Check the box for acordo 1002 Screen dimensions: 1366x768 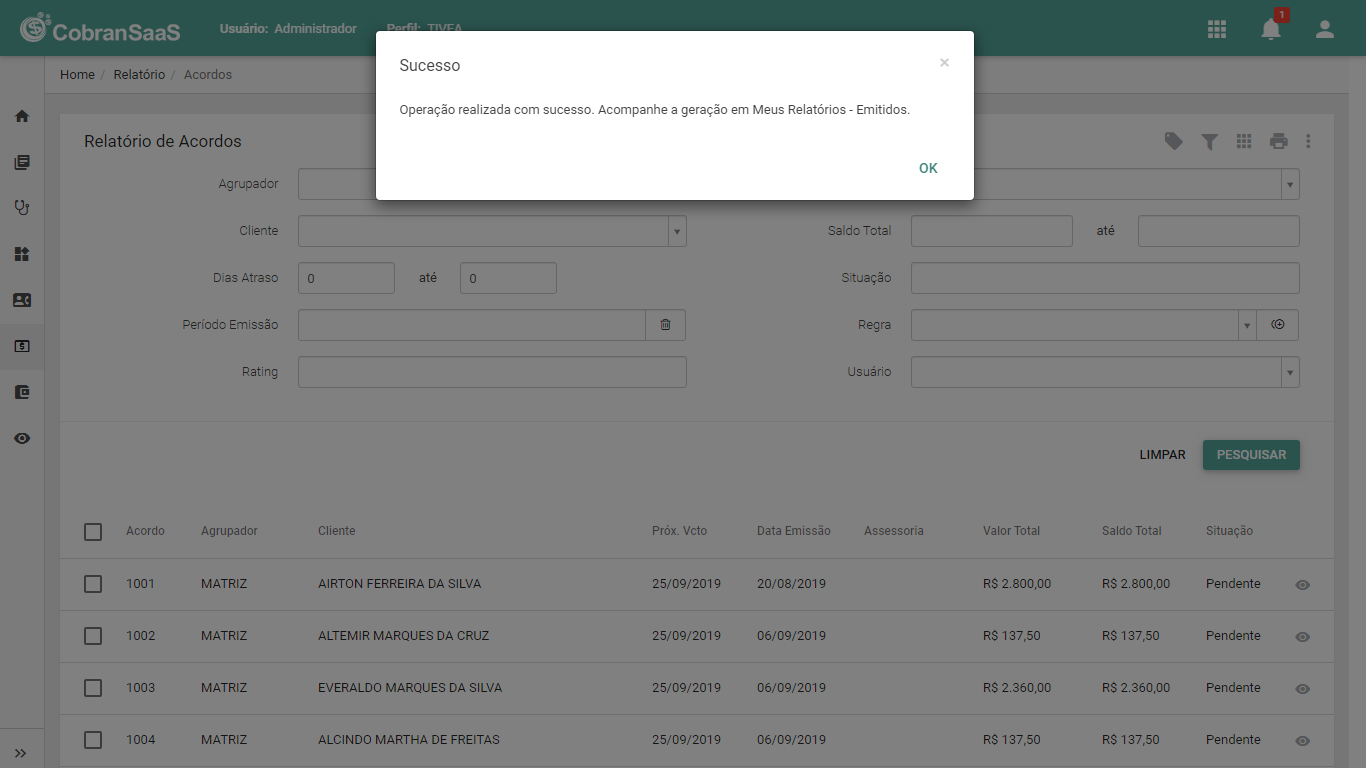click(x=93, y=636)
